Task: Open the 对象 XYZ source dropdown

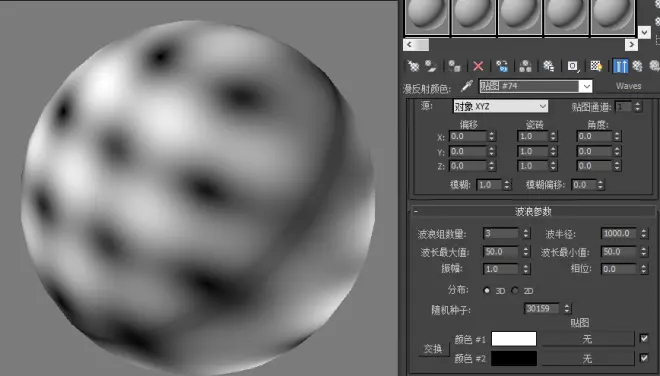Action: pyautogui.click(x=543, y=107)
